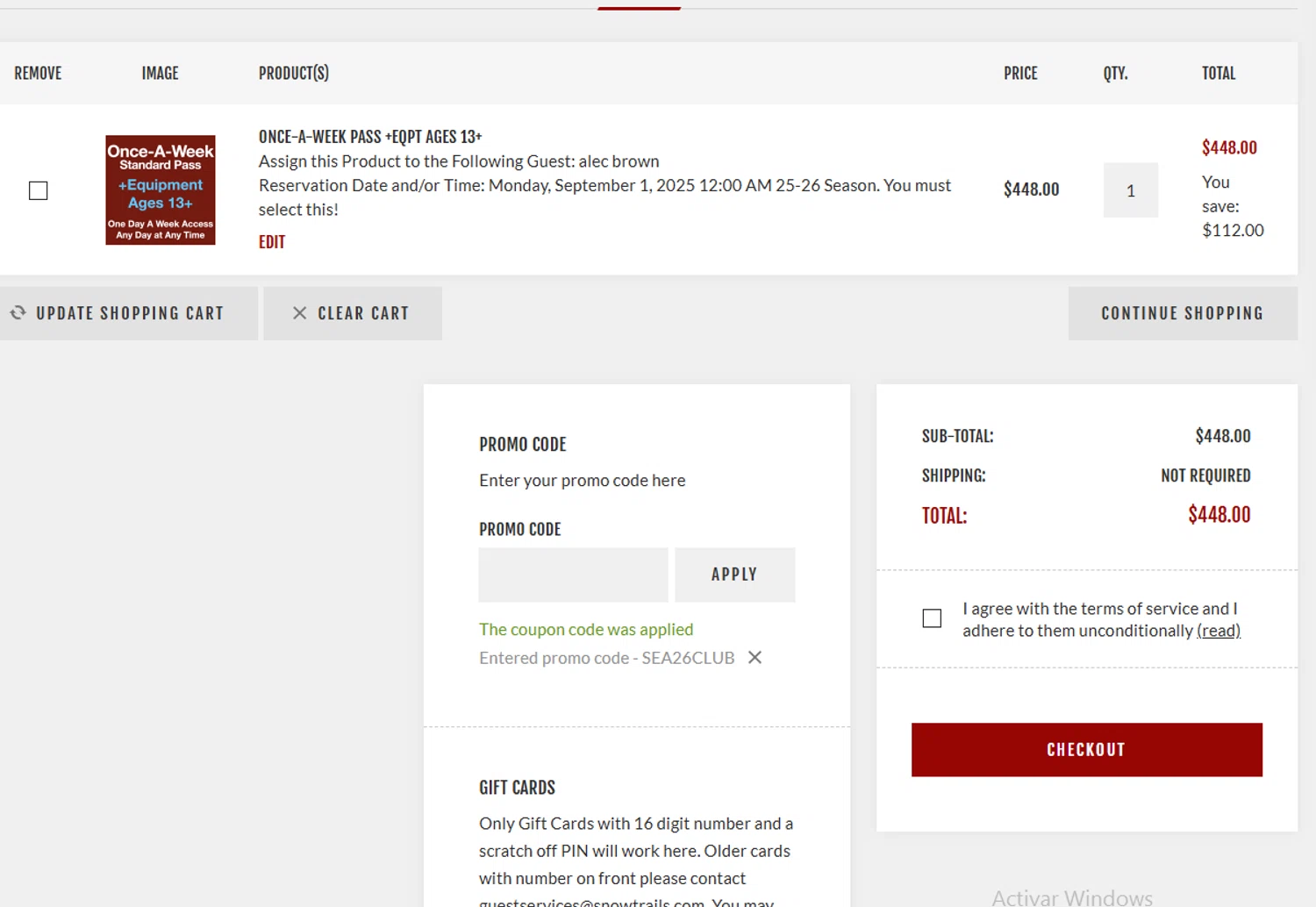Click the X icon beside Clear Cart

tap(299, 313)
